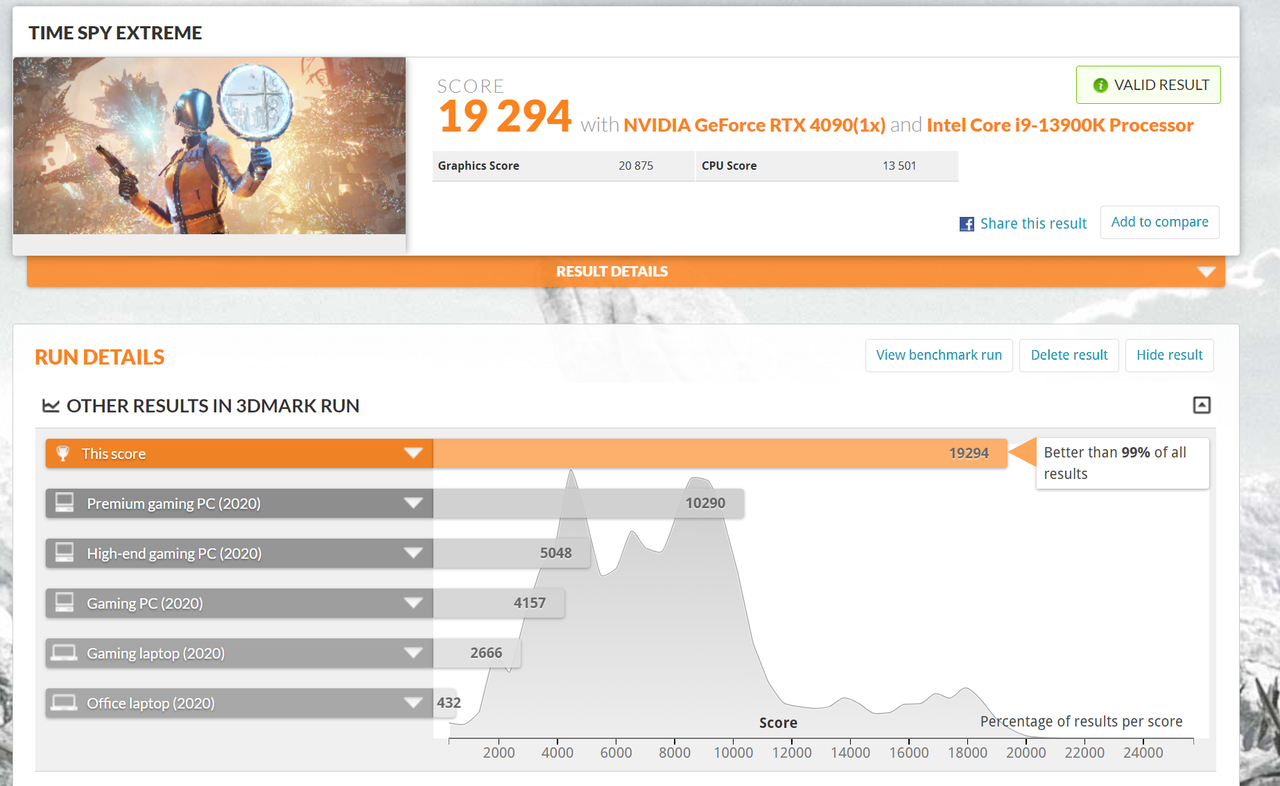Open the NVIDIA GeForce RTX 4090 link

754,125
